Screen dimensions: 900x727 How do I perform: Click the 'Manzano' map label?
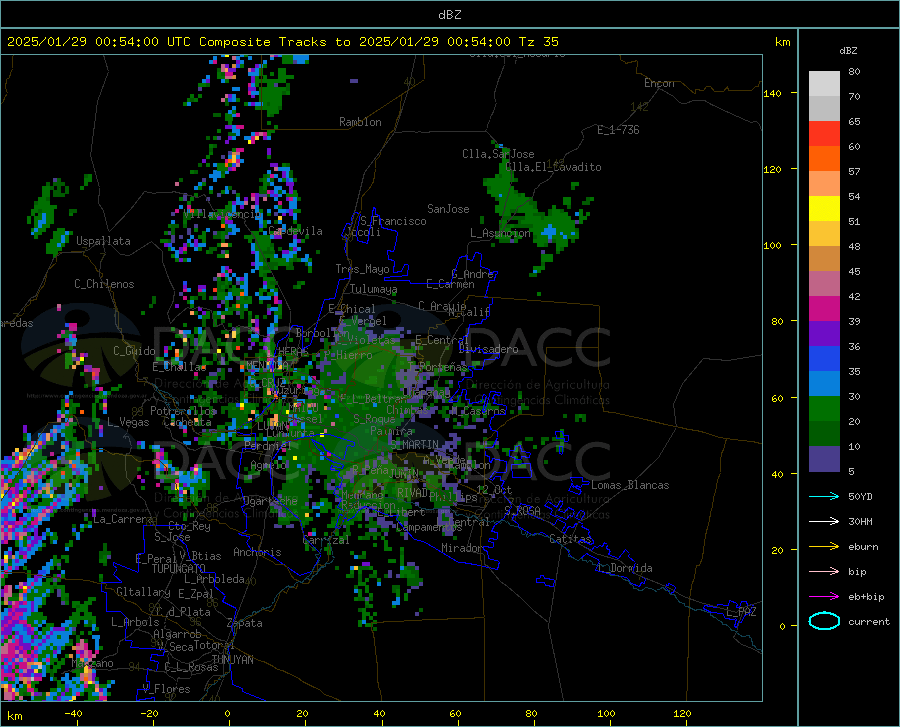[92, 663]
